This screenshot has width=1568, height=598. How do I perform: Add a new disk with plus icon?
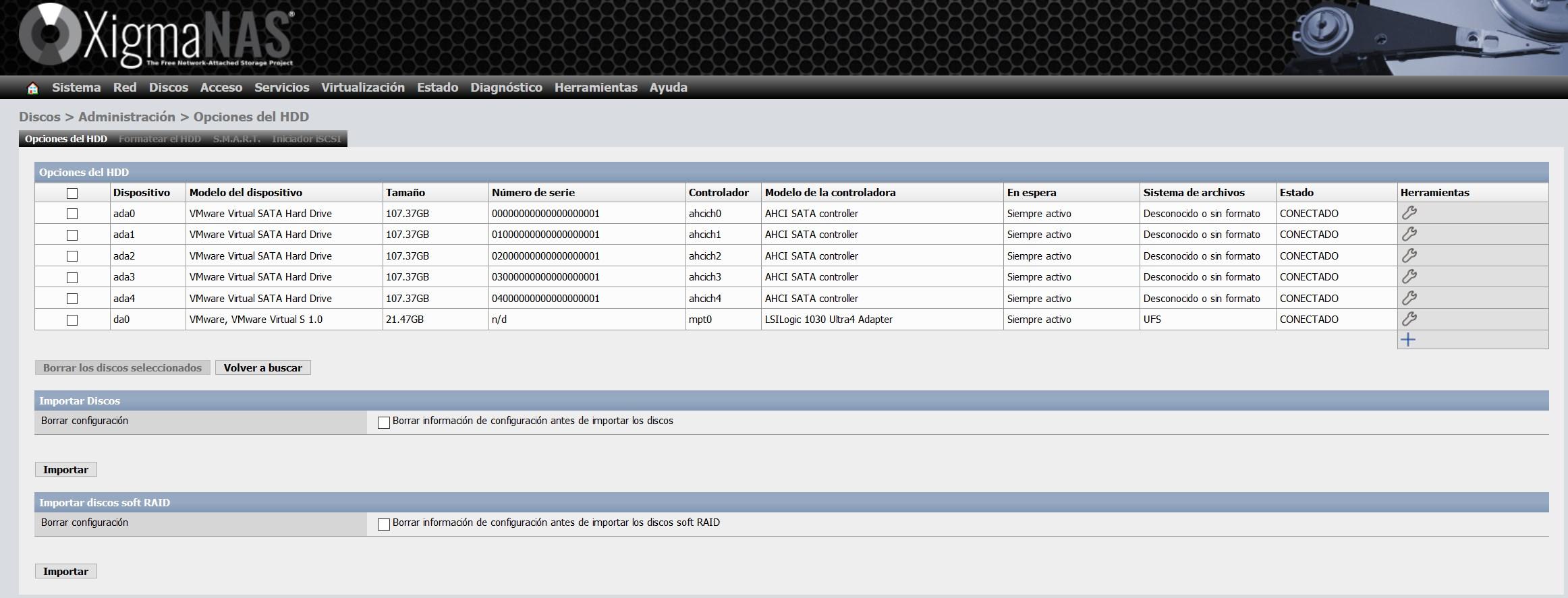[x=1408, y=340]
